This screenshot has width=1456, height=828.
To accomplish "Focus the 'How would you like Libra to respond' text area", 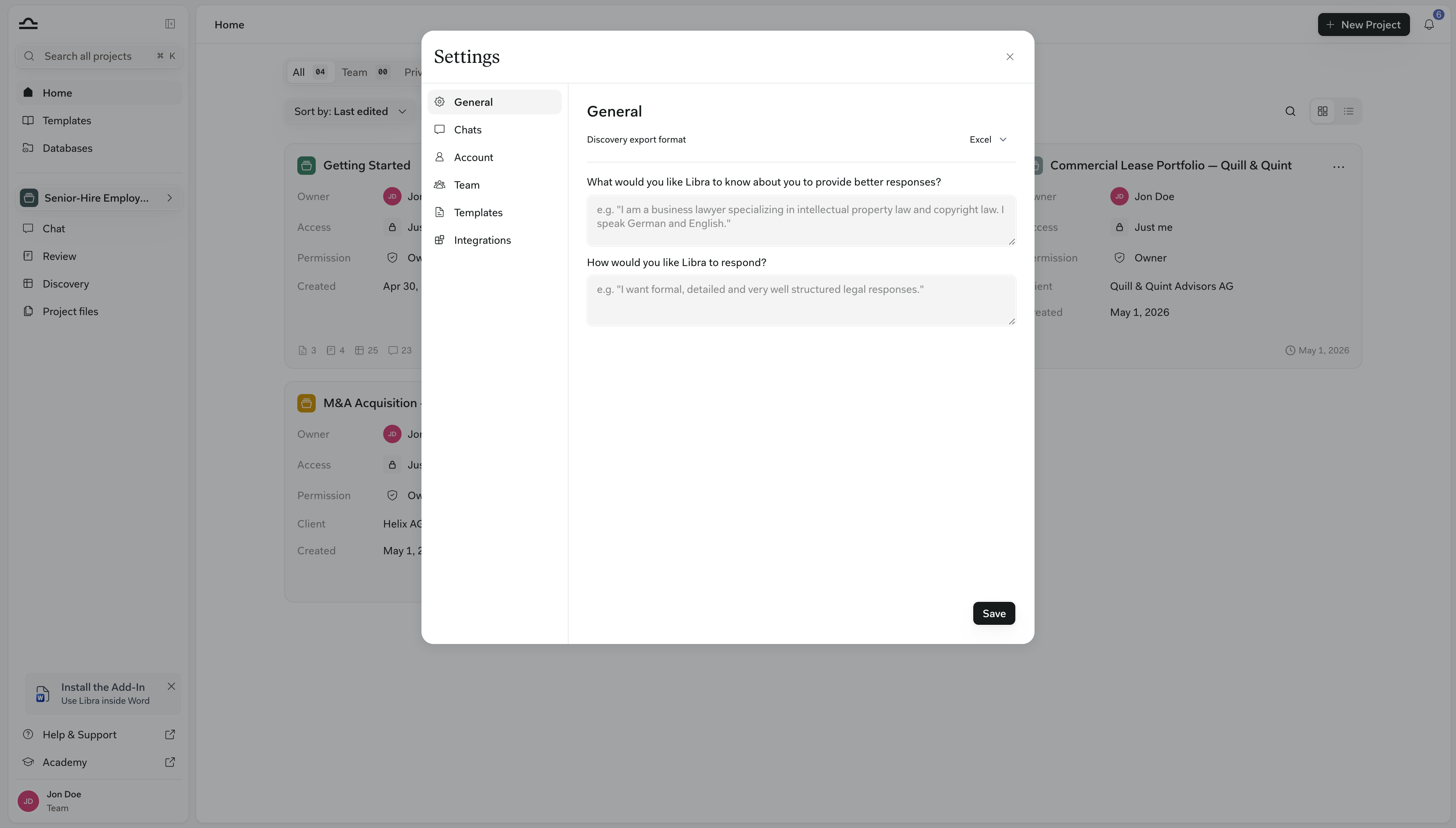I will click(x=801, y=300).
